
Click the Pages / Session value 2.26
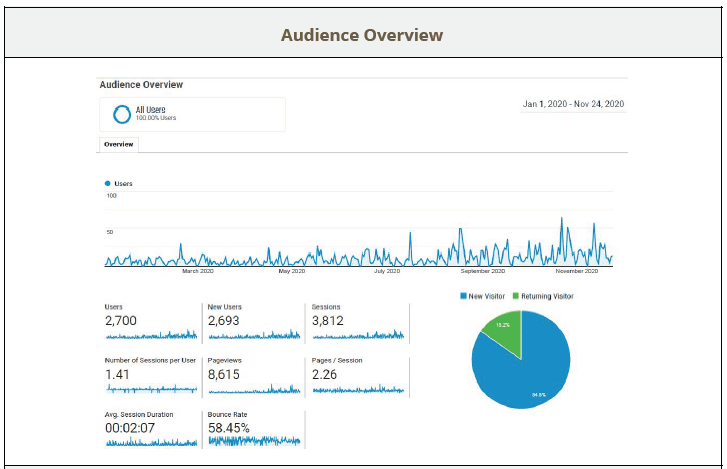[325, 374]
